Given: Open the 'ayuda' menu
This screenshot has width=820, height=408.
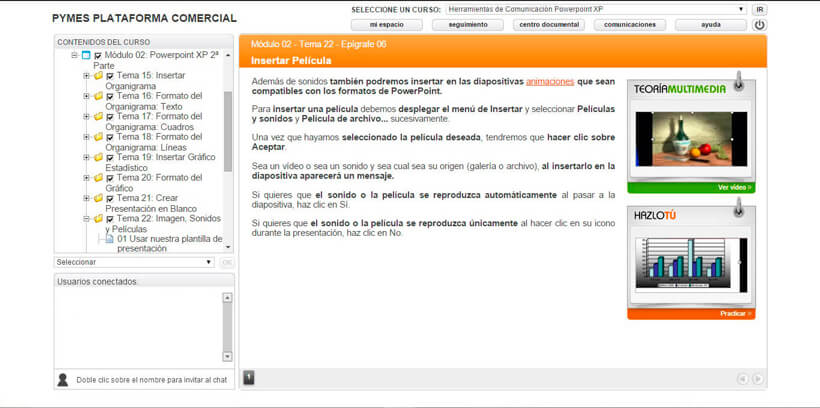Looking at the screenshot, I should point(711,25).
